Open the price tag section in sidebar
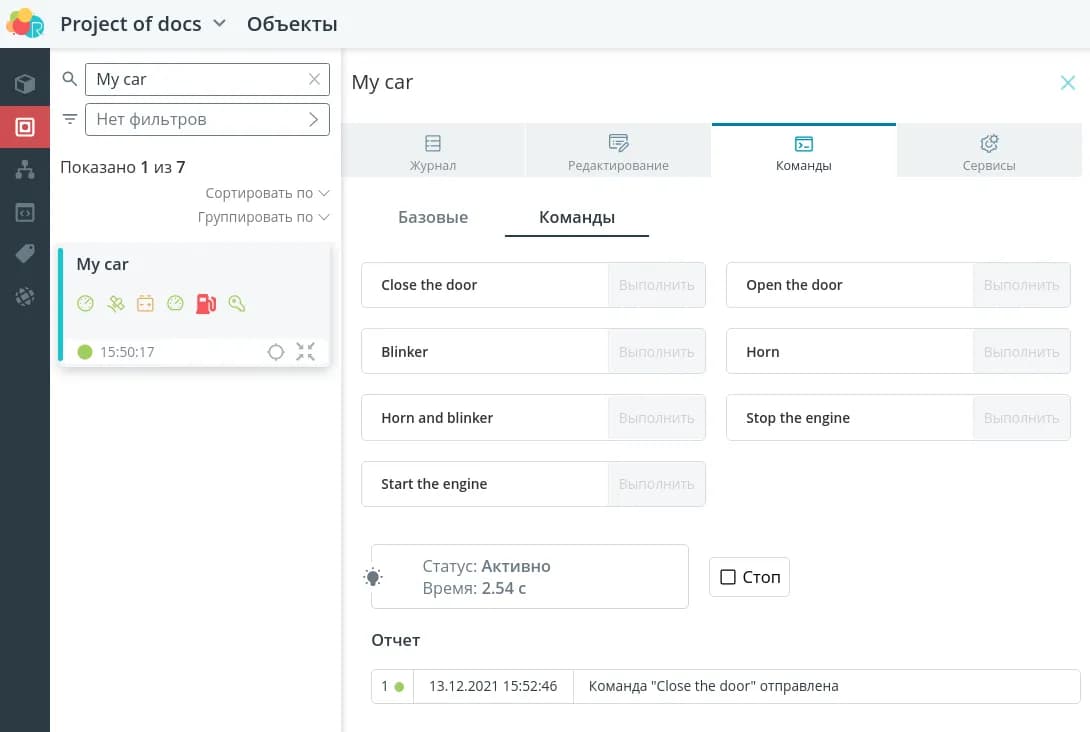Image resolution: width=1090 pixels, height=732 pixels. [x=25, y=254]
